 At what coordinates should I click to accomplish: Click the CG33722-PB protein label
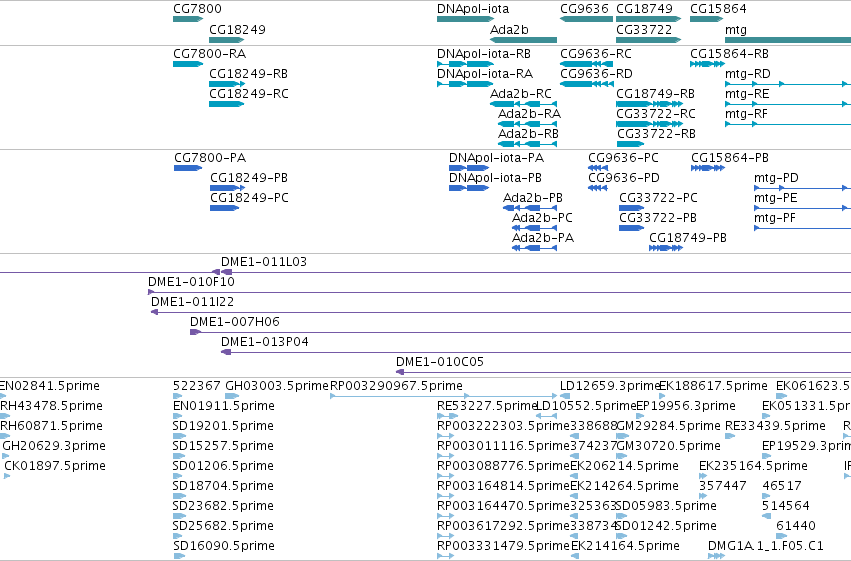click(x=658, y=218)
